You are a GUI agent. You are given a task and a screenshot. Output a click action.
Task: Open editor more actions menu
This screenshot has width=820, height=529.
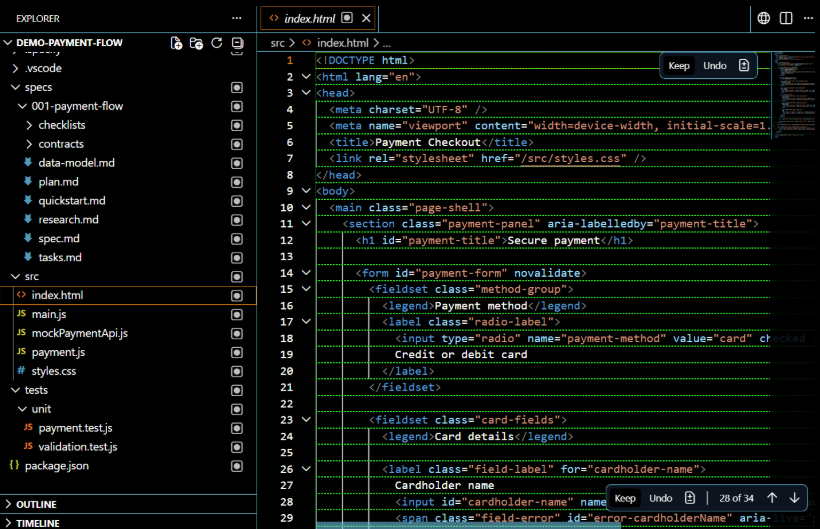pyautogui.click(x=808, y=18)
